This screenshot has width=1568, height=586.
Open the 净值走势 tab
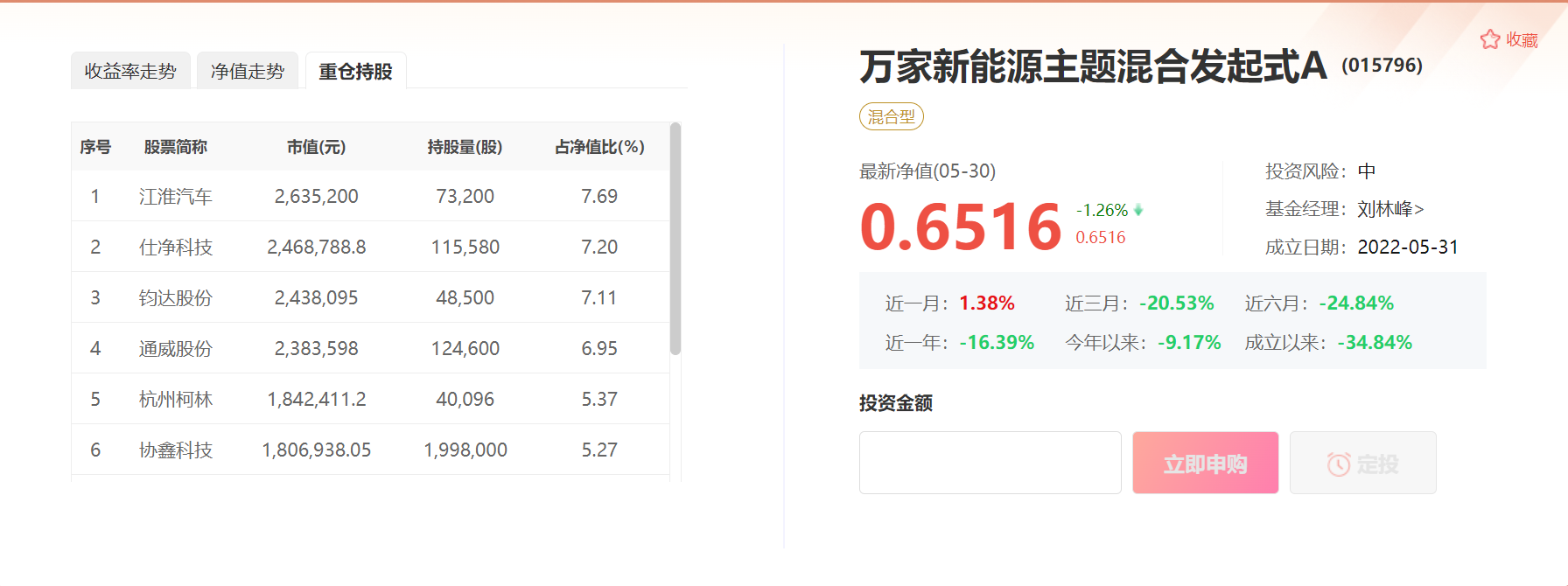point(248,71)
